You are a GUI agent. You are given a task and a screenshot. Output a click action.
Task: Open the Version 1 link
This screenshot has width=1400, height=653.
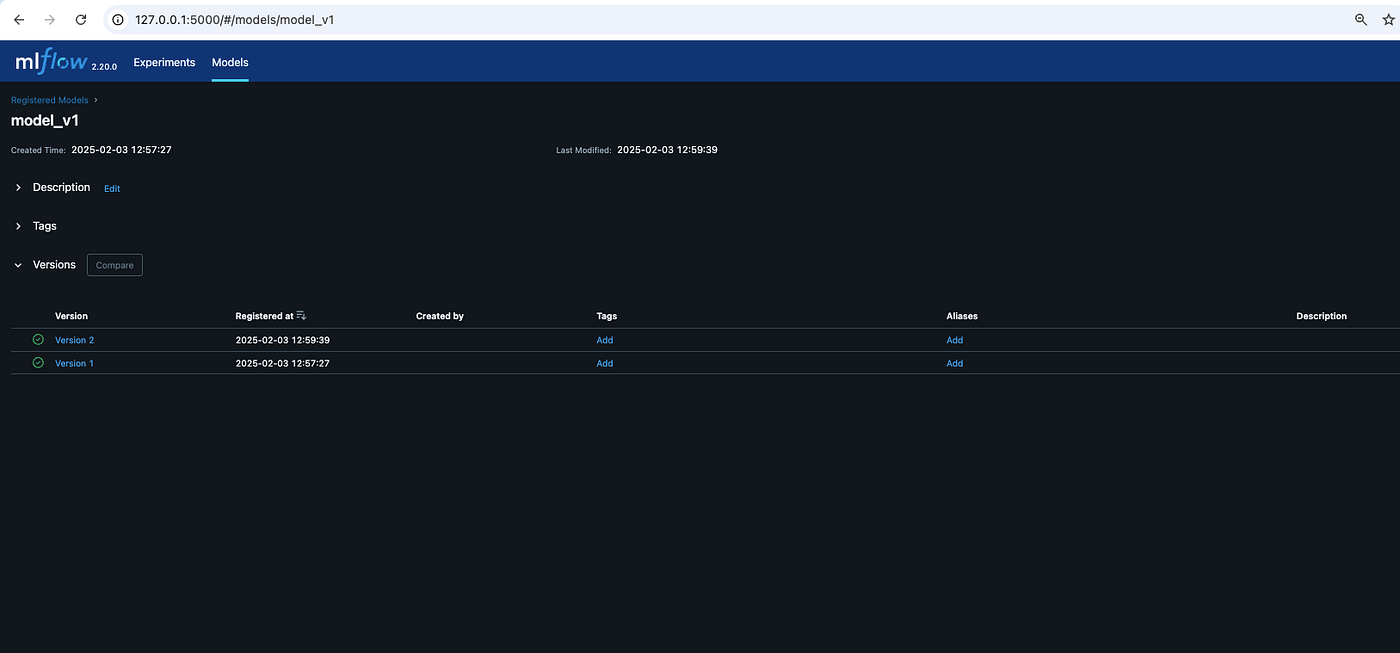point(74,363)
